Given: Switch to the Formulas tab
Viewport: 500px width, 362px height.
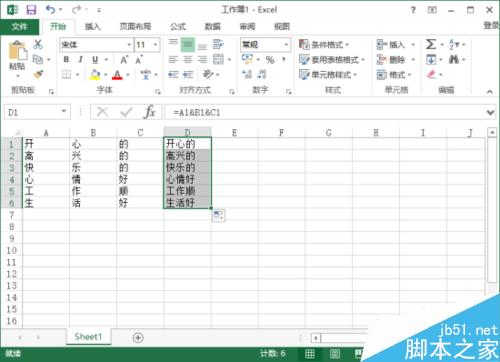Looking at the screenshot, I should (178, 26).
